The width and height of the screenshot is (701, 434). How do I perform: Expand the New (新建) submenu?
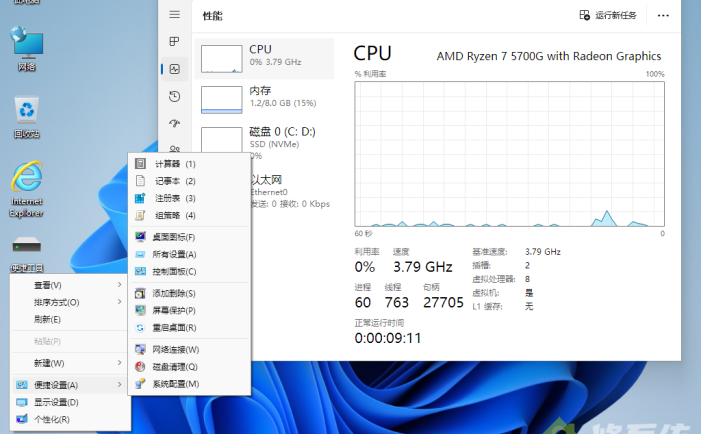70,363
